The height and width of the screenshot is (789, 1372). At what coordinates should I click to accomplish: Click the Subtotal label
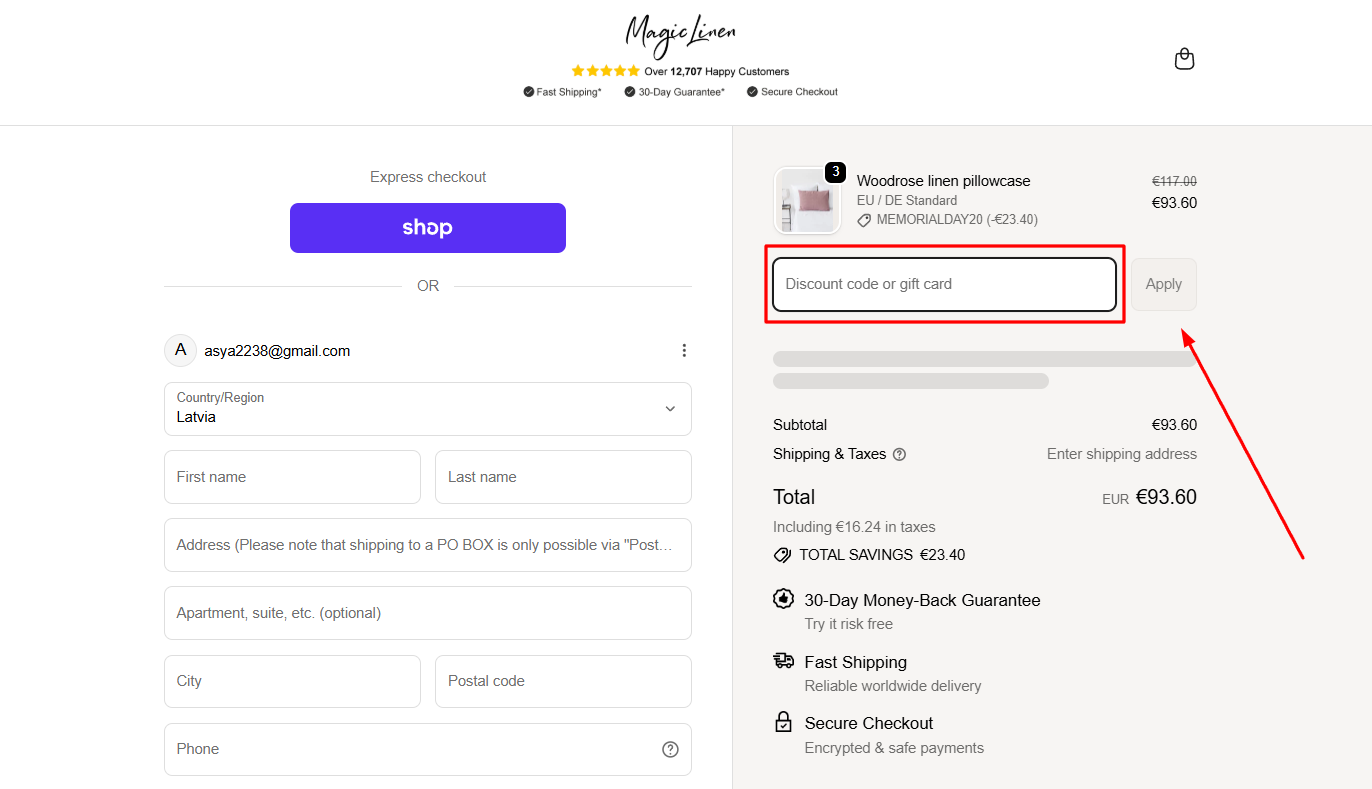click(x=800, y=425)
